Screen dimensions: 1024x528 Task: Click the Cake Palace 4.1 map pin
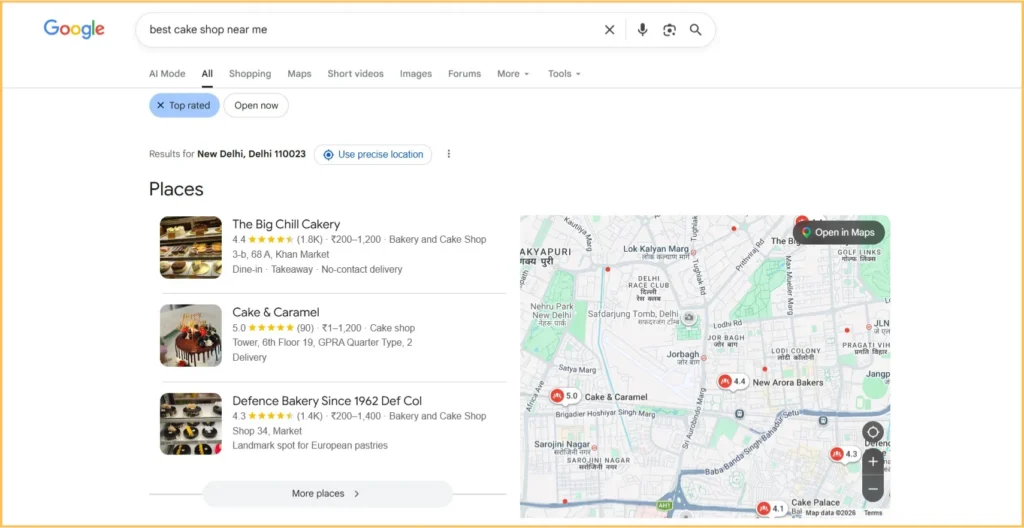coord(772,508)
